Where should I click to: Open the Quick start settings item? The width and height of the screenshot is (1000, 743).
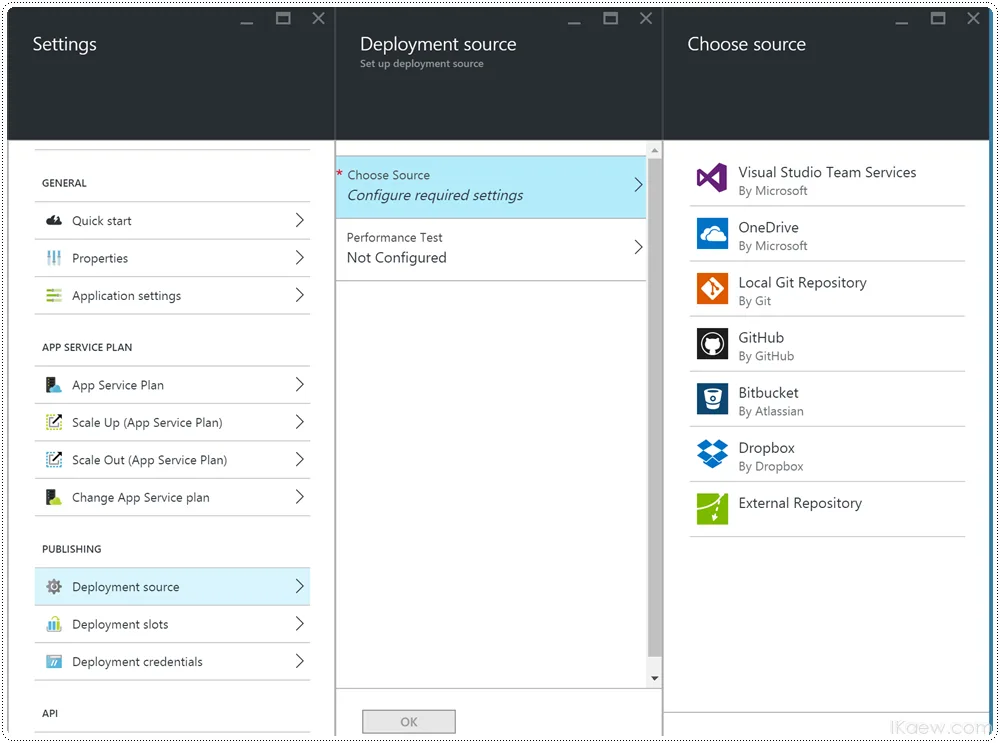click(172, 221)
